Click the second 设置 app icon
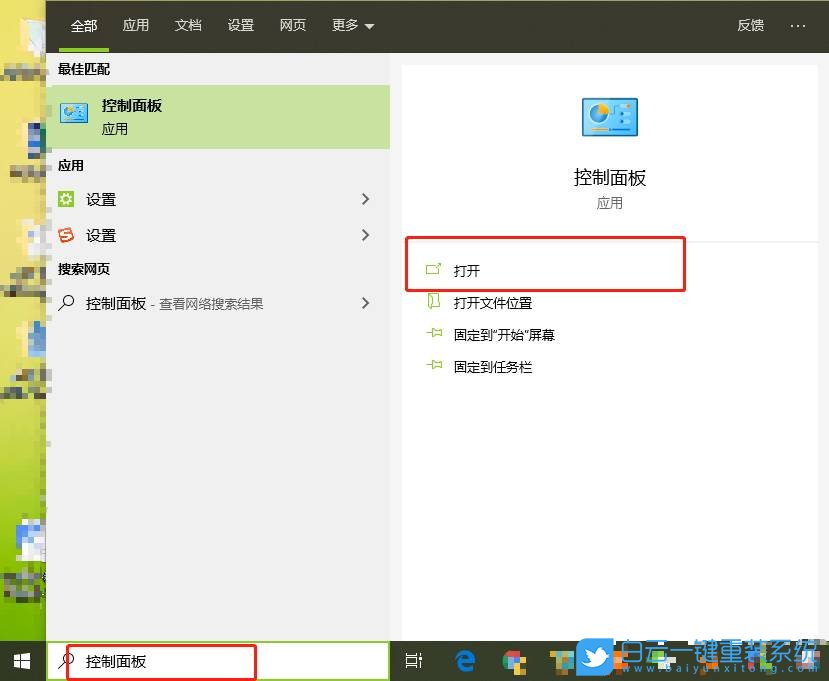This screenshot has height=681, width=829. pyautogui.click(x=68, y=235)
